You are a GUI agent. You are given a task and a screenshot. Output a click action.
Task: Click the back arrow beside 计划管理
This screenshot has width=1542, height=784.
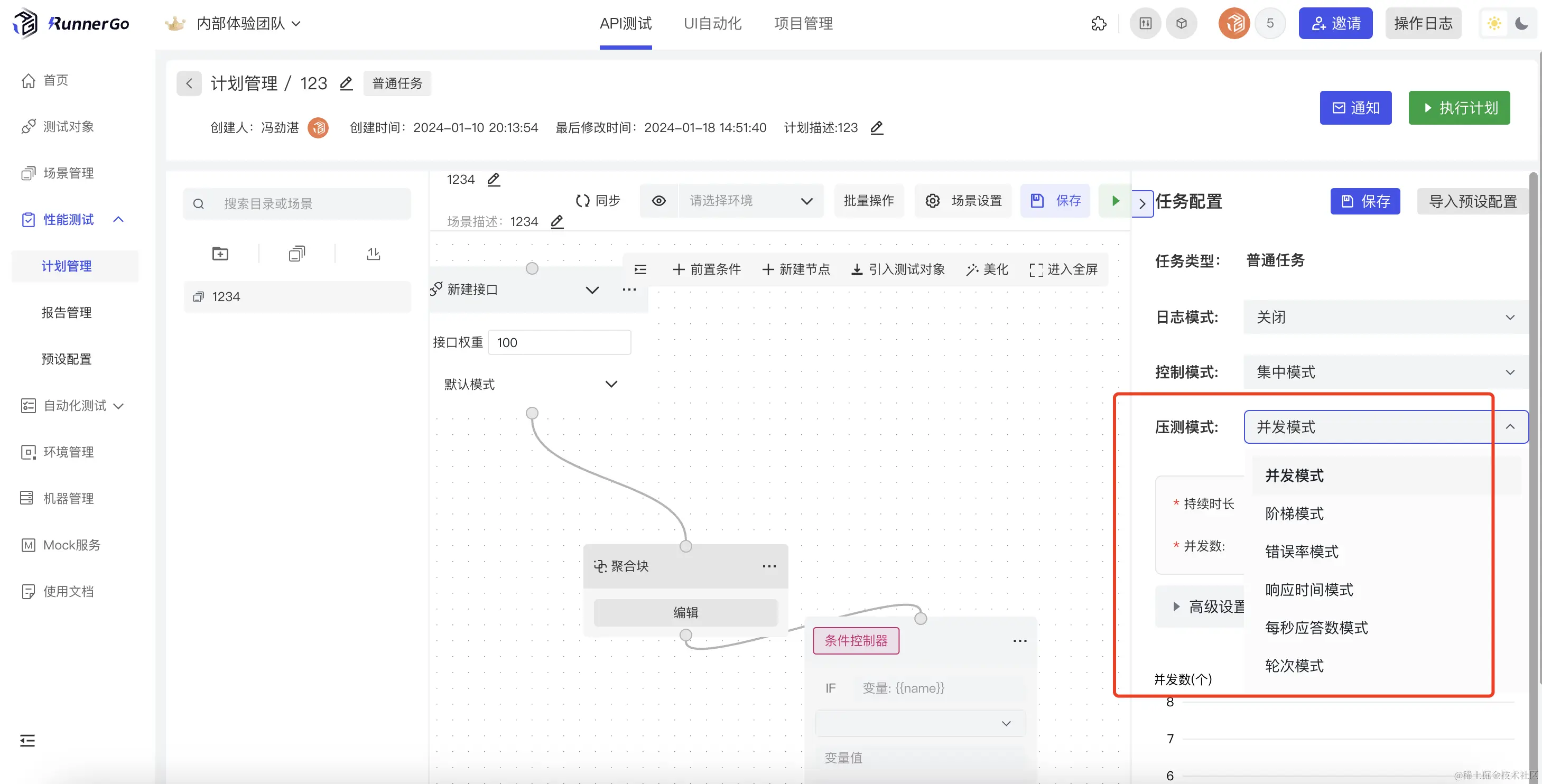click(189, 84)
